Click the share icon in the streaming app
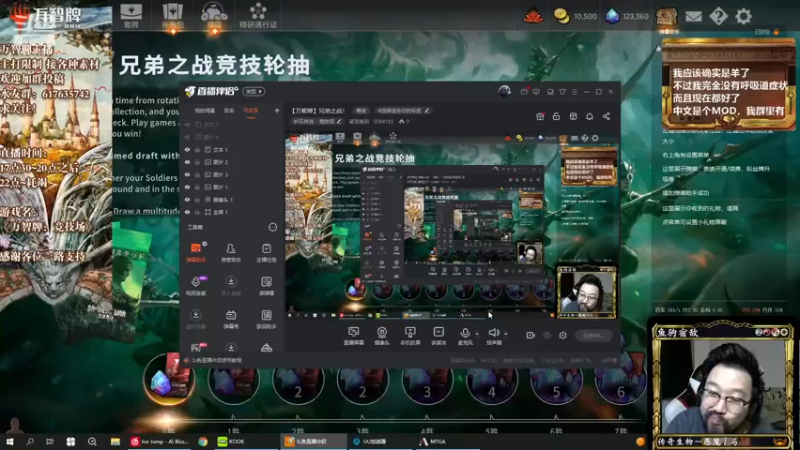This screenshot has height=450, width=800. (606, 116)
